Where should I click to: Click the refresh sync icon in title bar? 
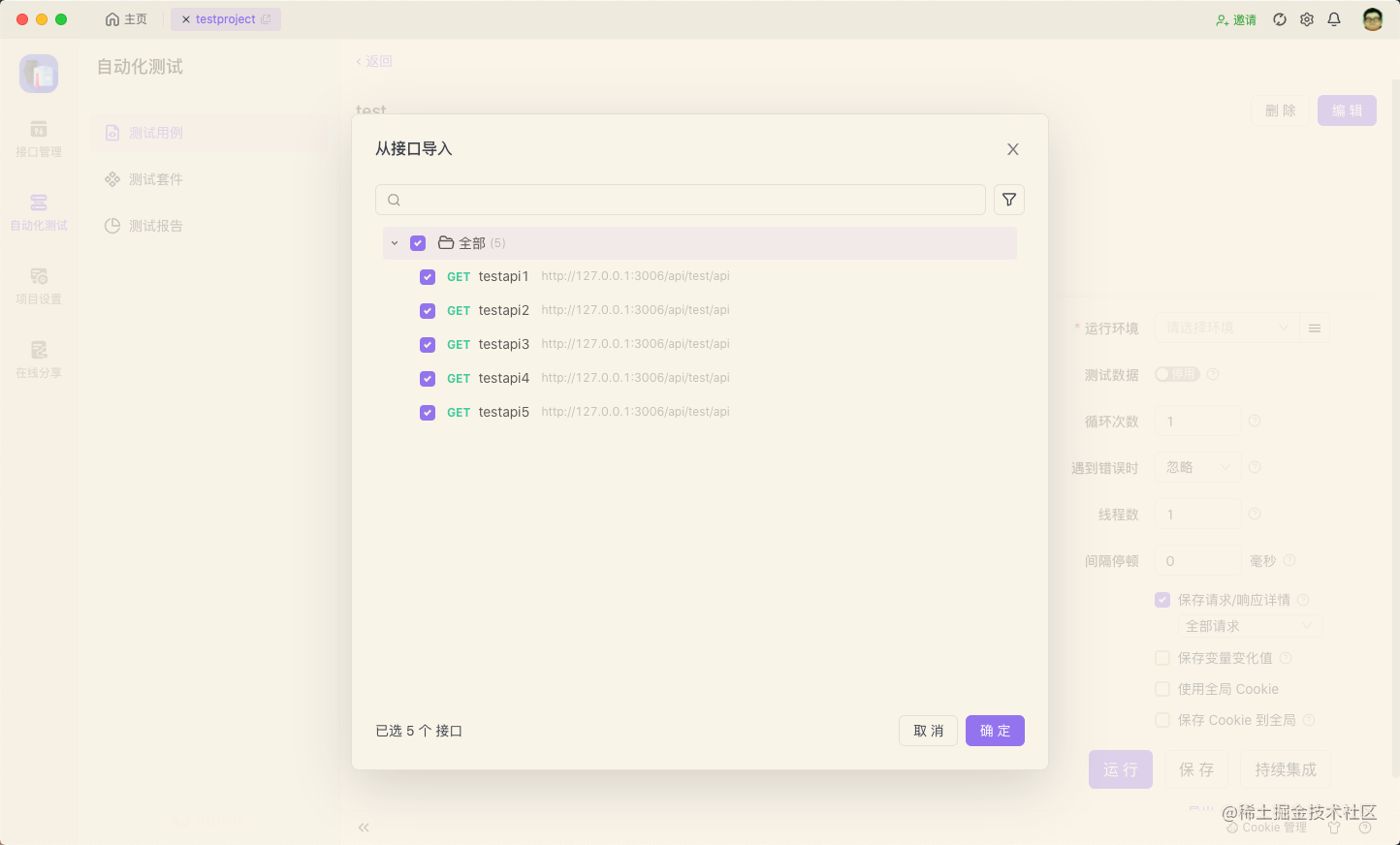coord(1280,19)
